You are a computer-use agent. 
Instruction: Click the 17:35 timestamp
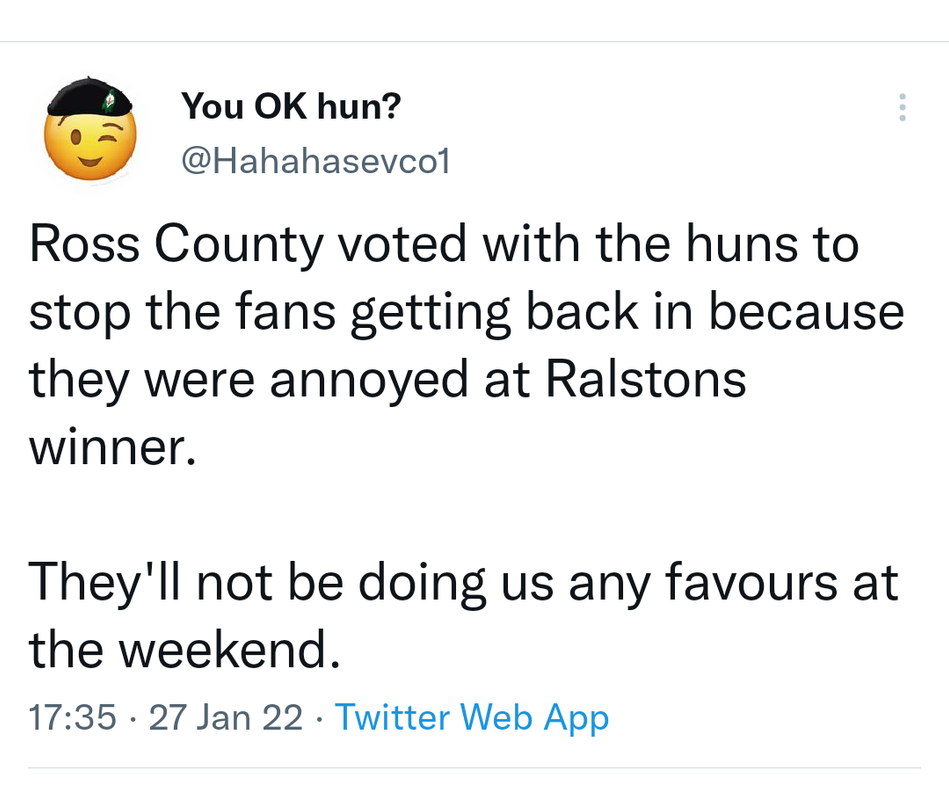72,717
